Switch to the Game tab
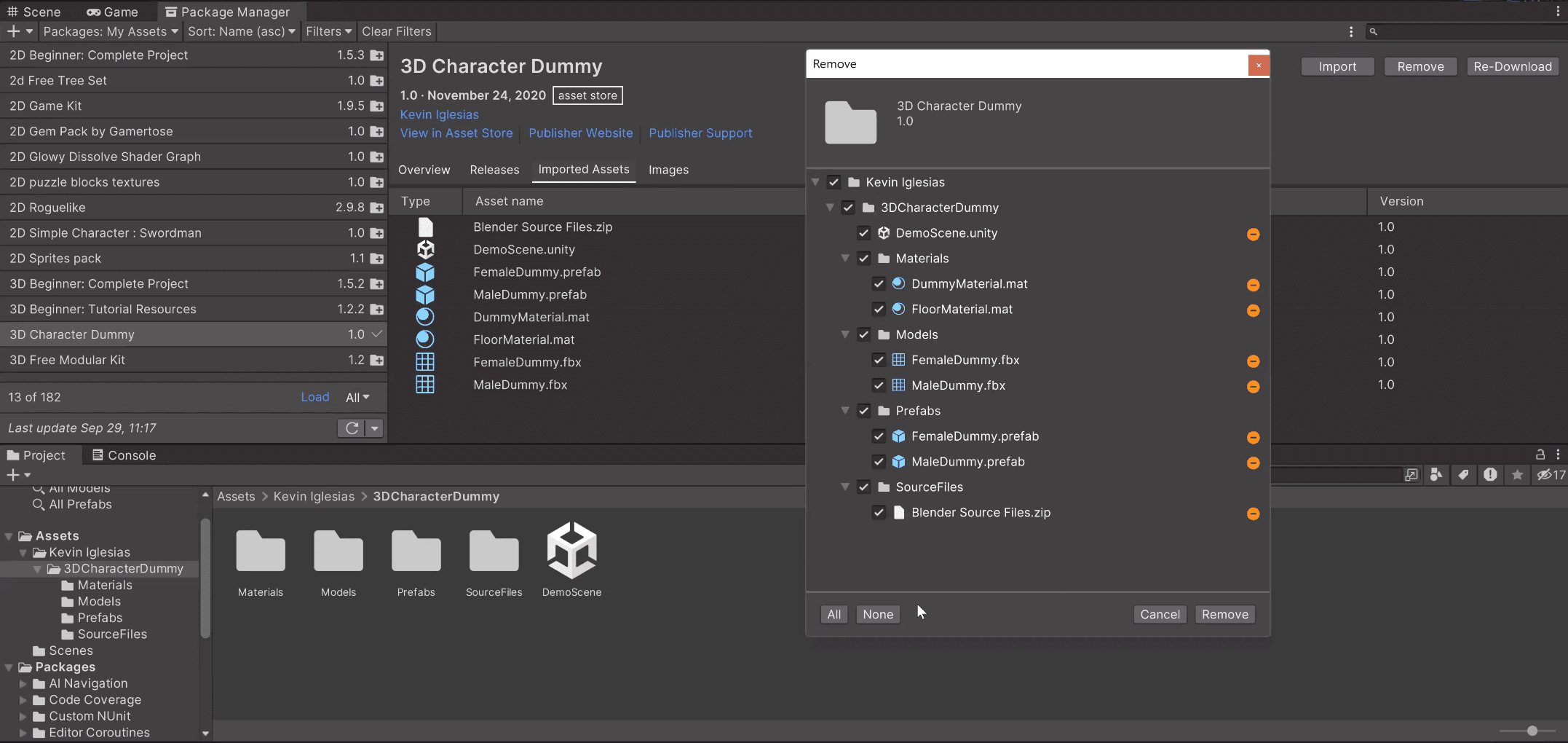 click(x=111, y=11)
